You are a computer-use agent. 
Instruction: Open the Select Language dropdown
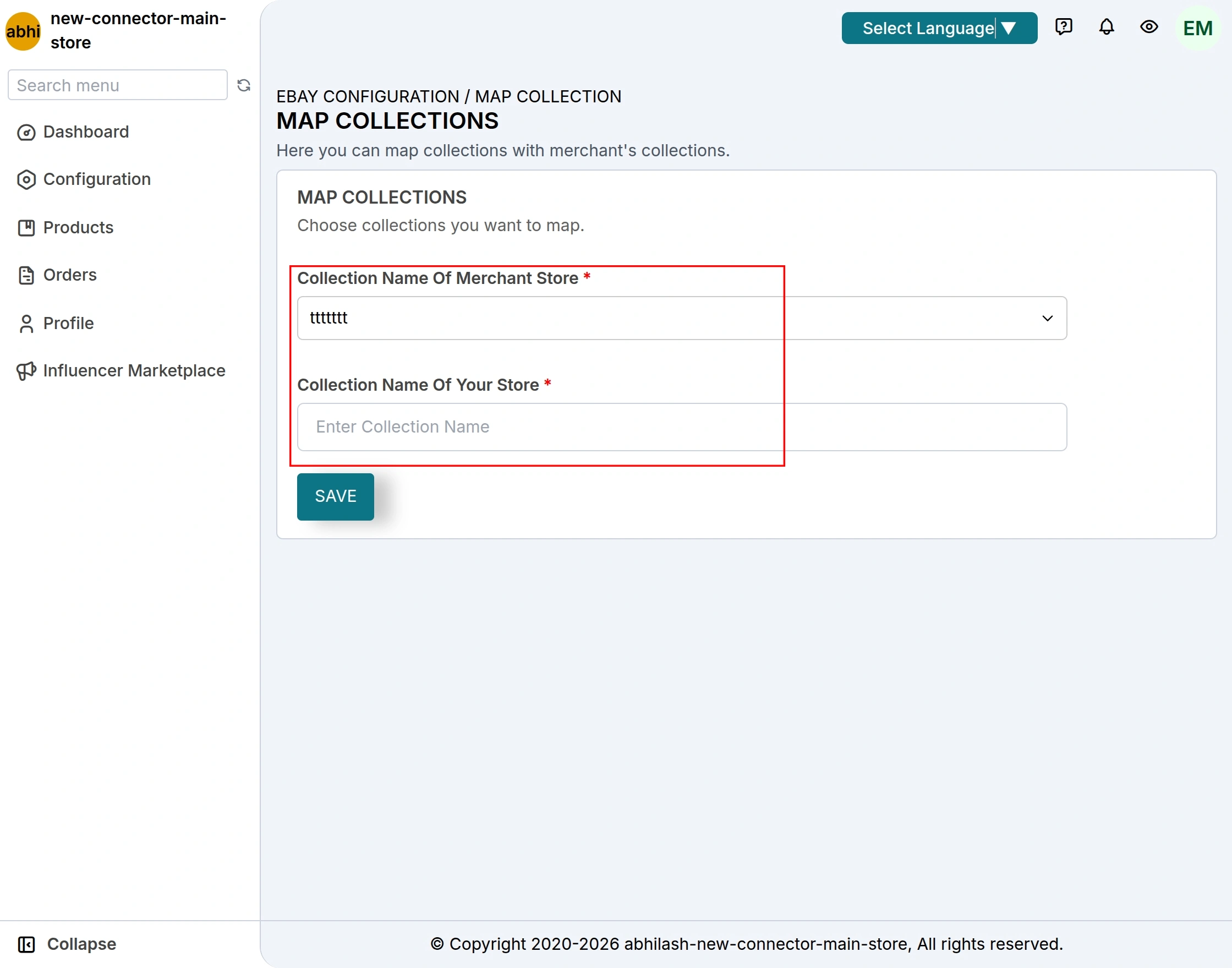(939, 28)
